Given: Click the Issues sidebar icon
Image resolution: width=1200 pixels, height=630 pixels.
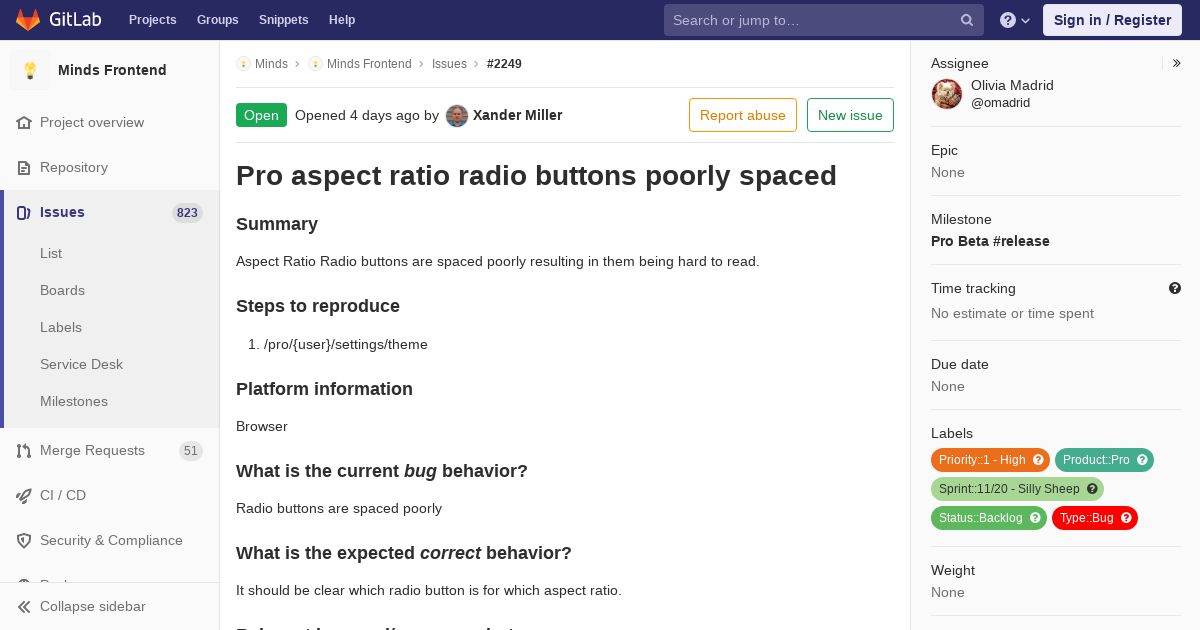Looking at the screenshot, I should tap(24, 212).
